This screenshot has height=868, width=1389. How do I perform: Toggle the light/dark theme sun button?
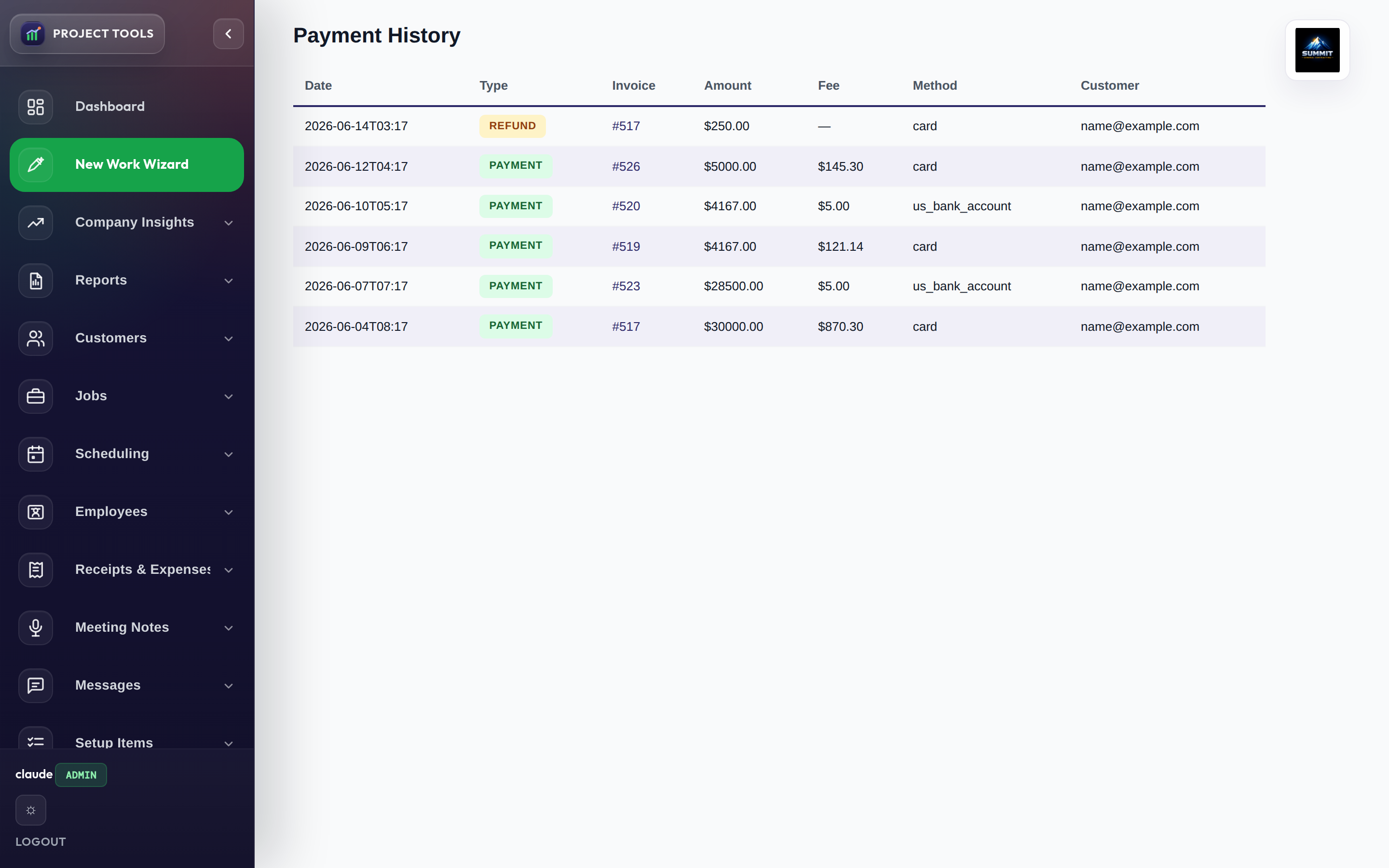31,810
